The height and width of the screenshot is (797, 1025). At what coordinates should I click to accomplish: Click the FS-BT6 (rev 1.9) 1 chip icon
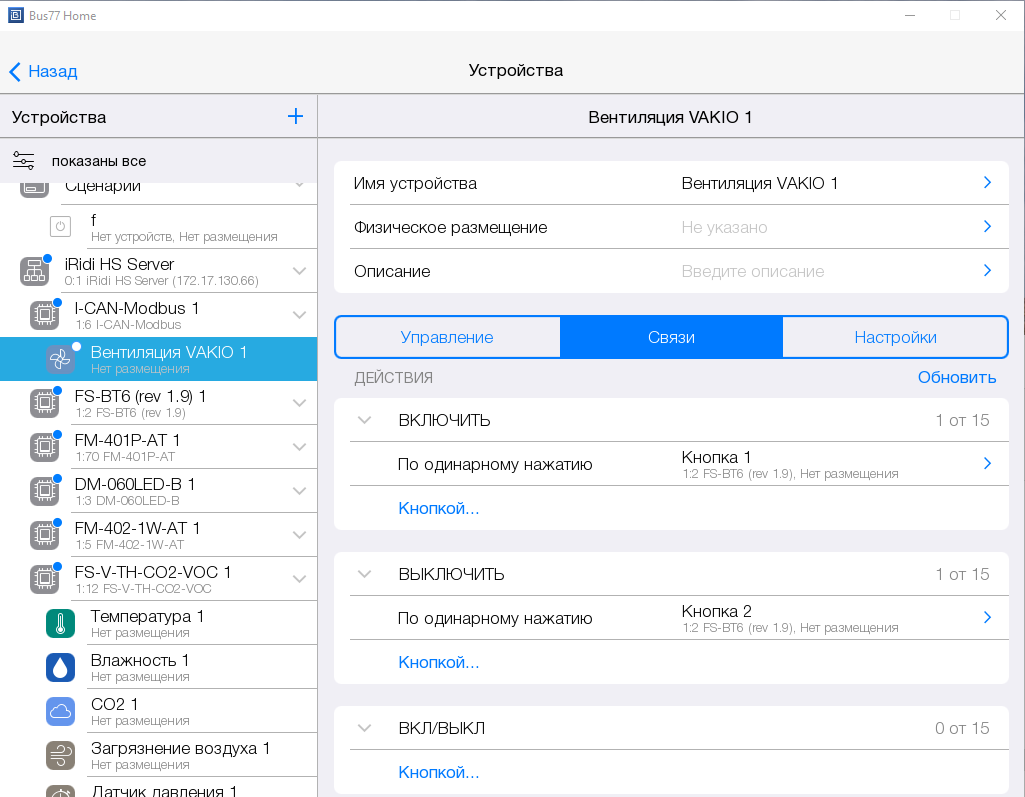pyautogui.click(x=44, y=403)
